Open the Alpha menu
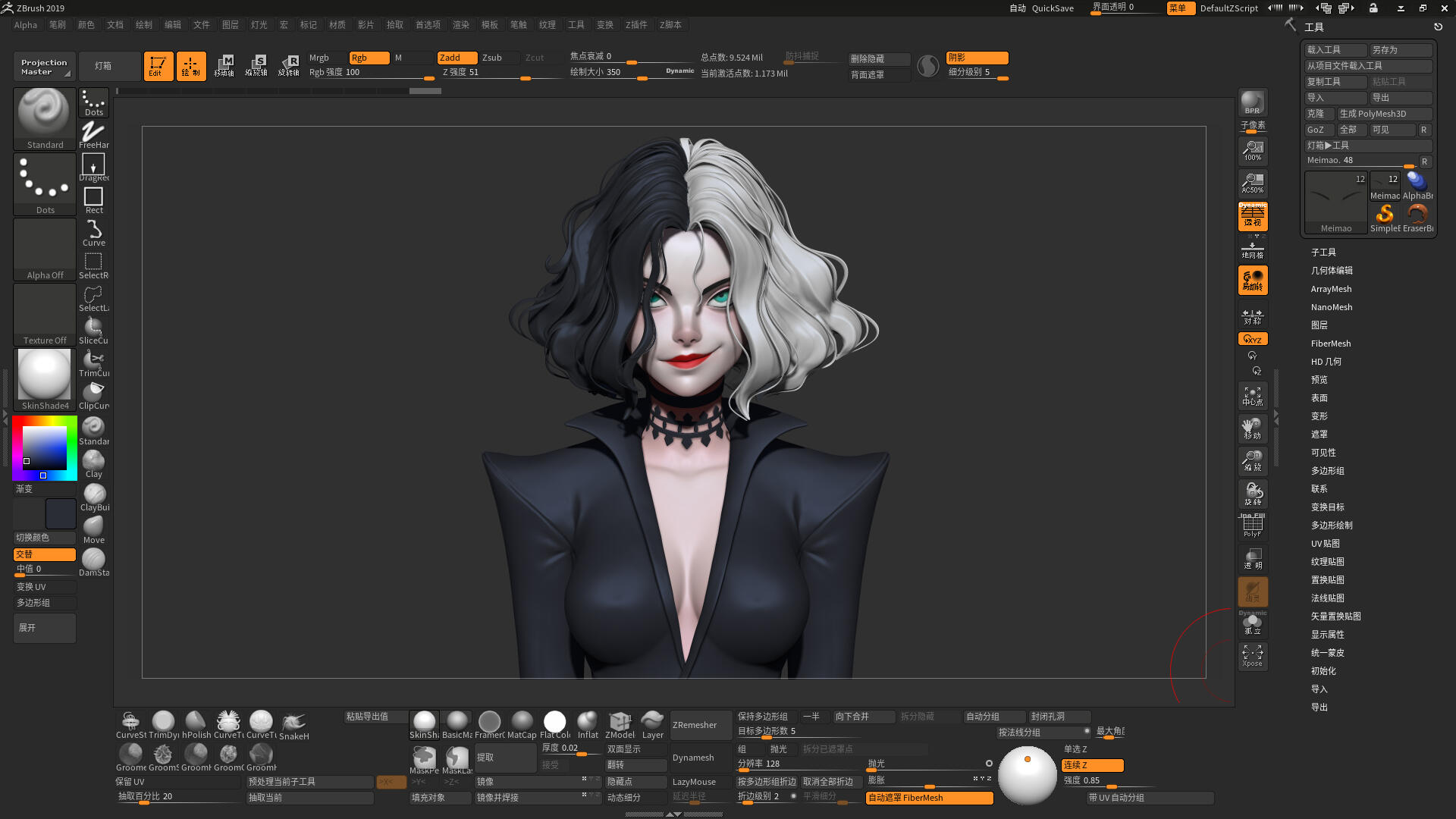 [25, 25]
